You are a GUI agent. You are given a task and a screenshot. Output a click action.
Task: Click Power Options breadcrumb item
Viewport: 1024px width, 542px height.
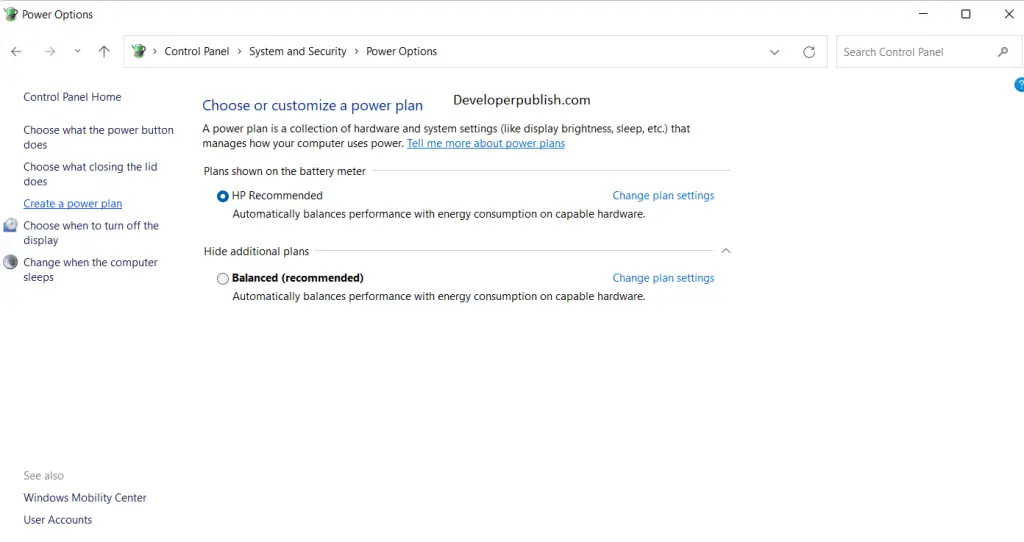(x=402, y=52)
